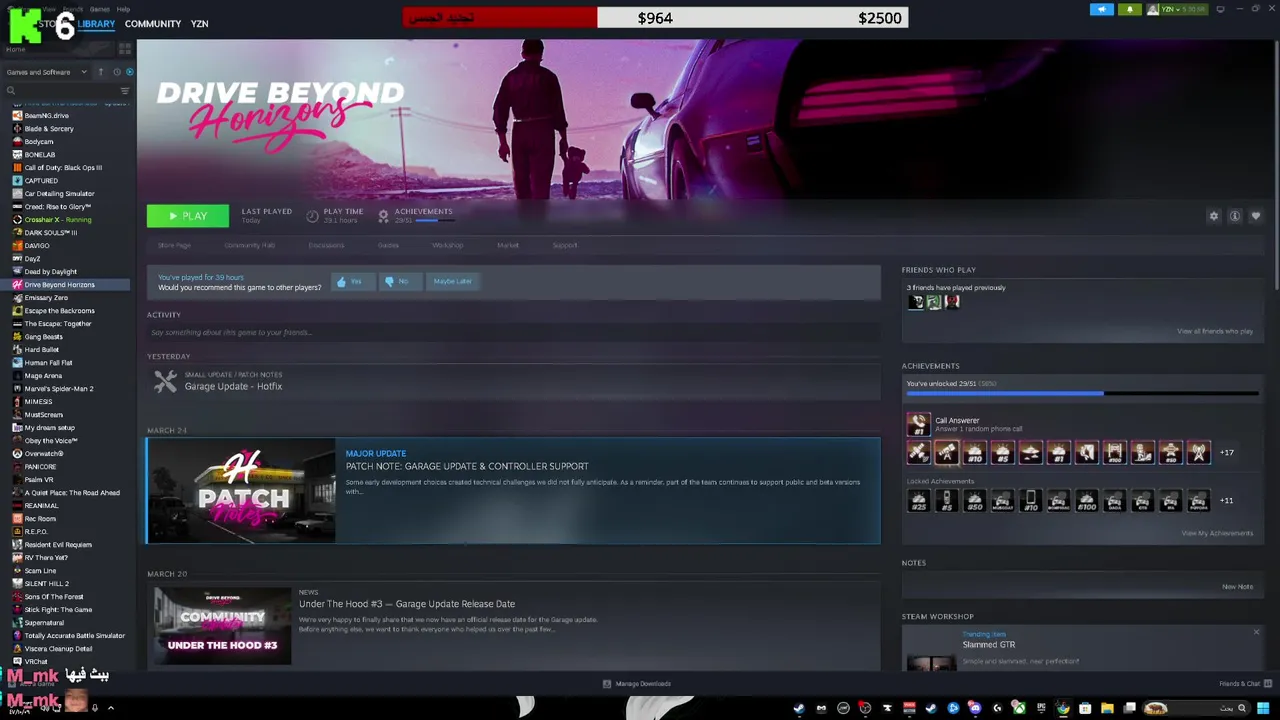Image resolution: width=1280 pixels, height=720 pixels.
Task: Expand +17 more unlocked achievements
Action: 1226,453
